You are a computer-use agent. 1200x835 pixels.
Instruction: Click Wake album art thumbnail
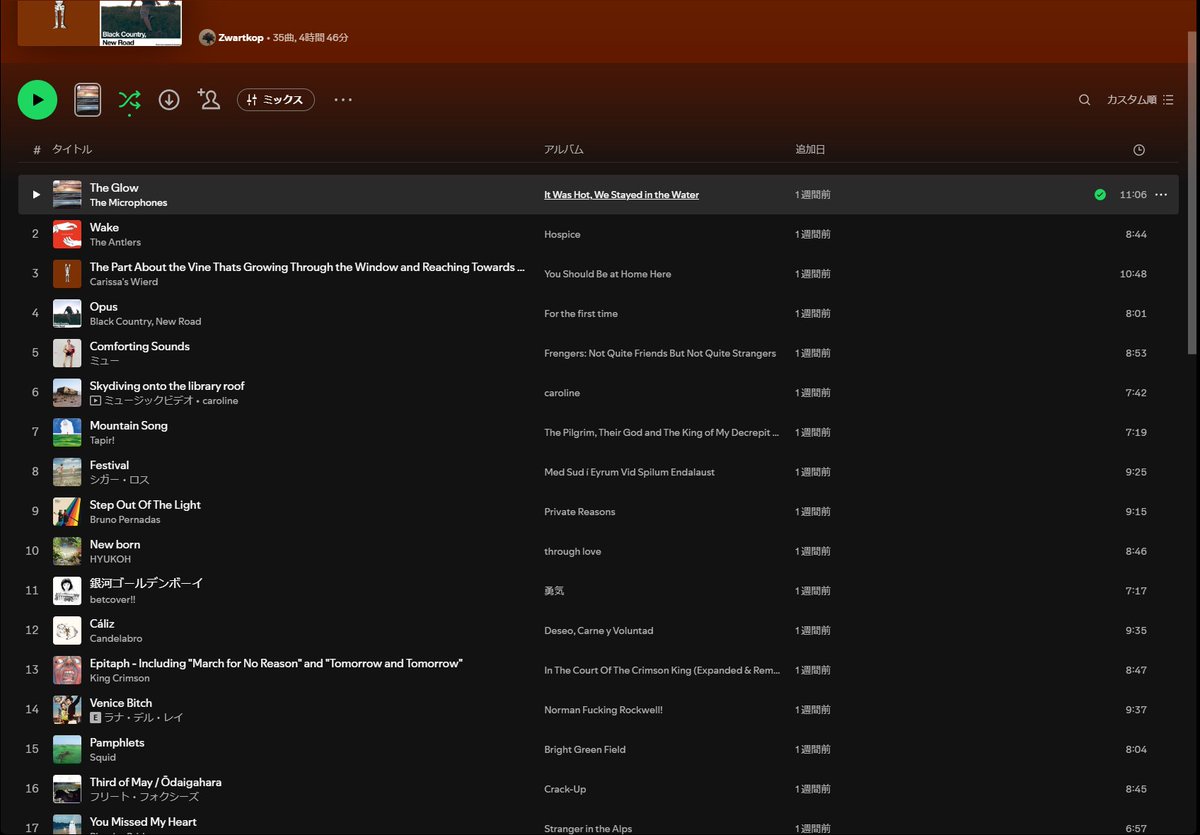pos(67,234)
